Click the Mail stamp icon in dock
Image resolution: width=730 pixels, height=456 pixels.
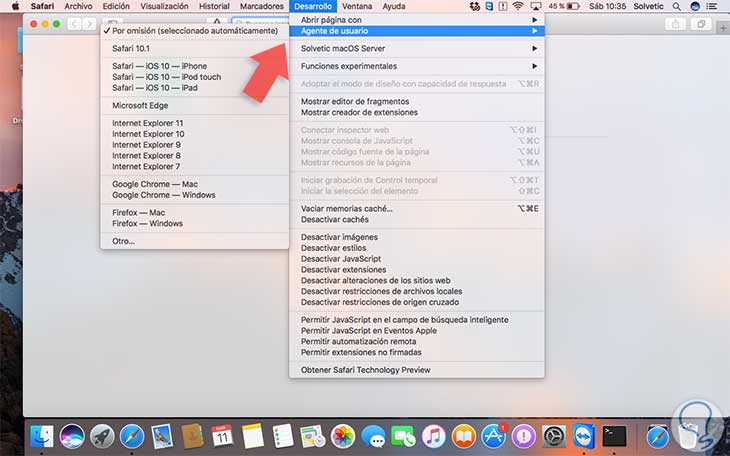[x=162, y=437]
